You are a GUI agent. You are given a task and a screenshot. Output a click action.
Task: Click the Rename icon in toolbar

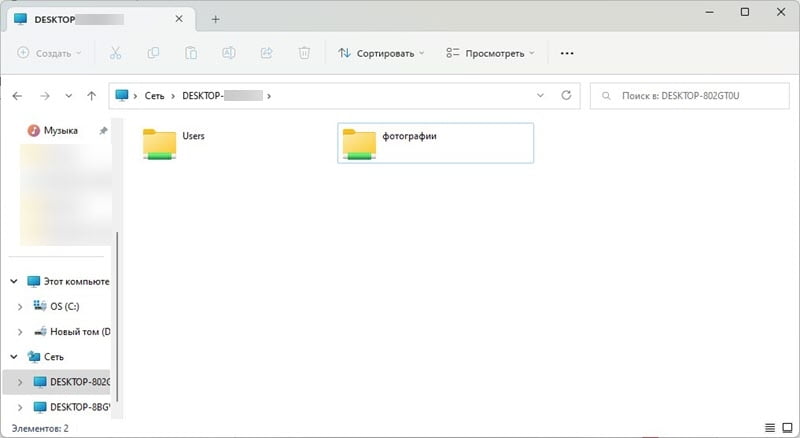click(x=229, y=53)
